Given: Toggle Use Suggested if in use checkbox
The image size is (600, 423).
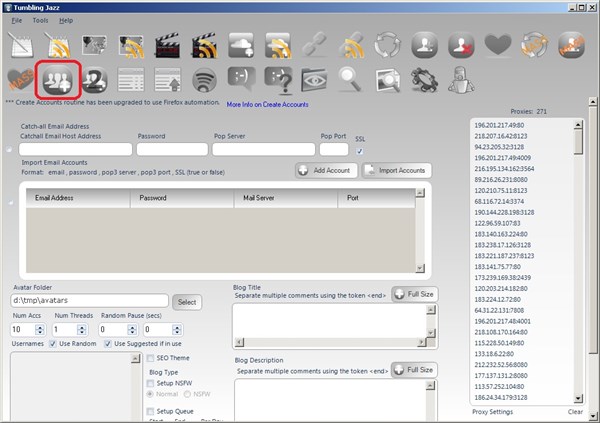Looking at the screenshot, I should tap(108, 344).
